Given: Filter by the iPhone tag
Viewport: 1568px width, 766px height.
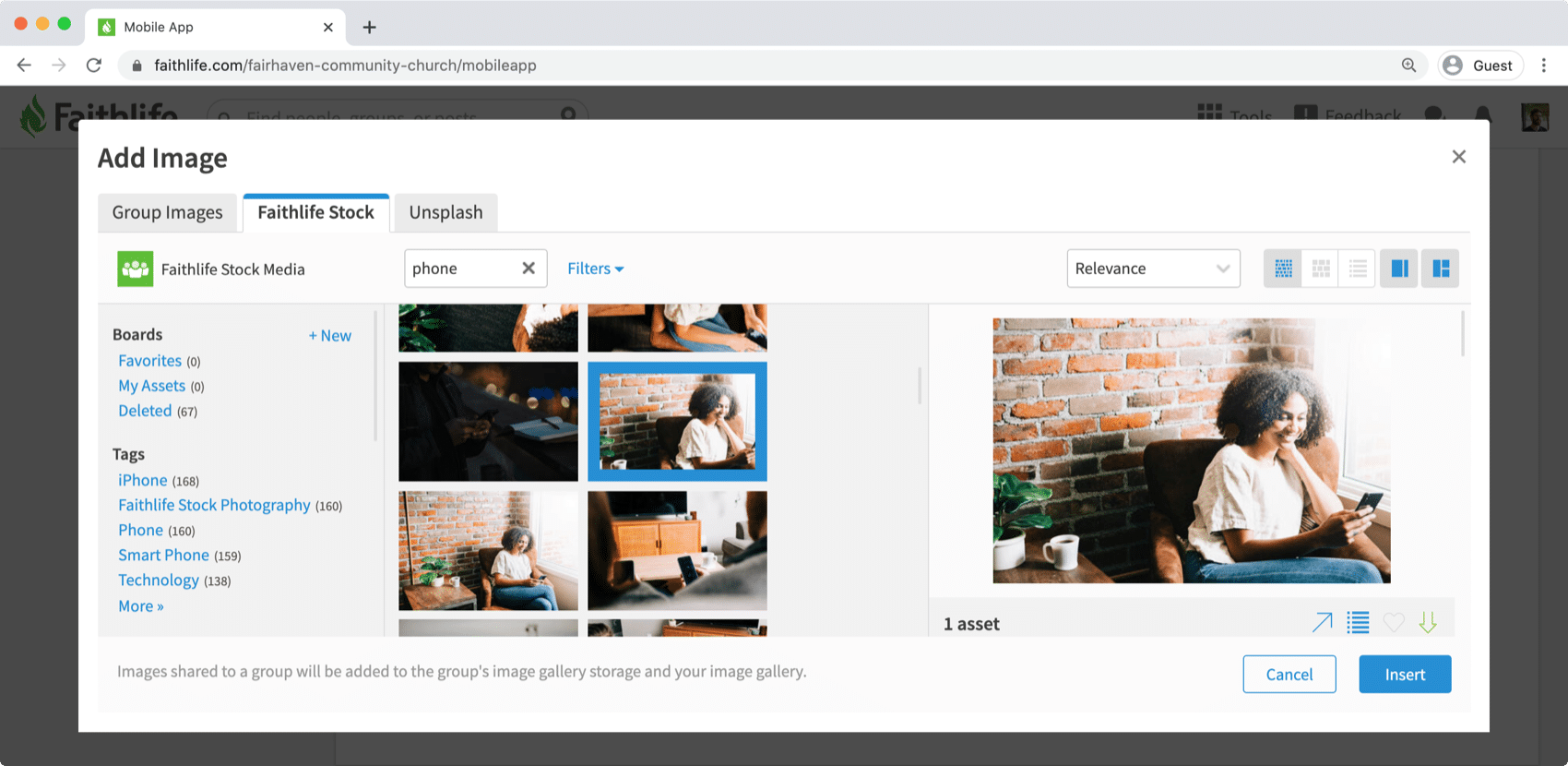Looking at the screenshot, I should (143, 480).
